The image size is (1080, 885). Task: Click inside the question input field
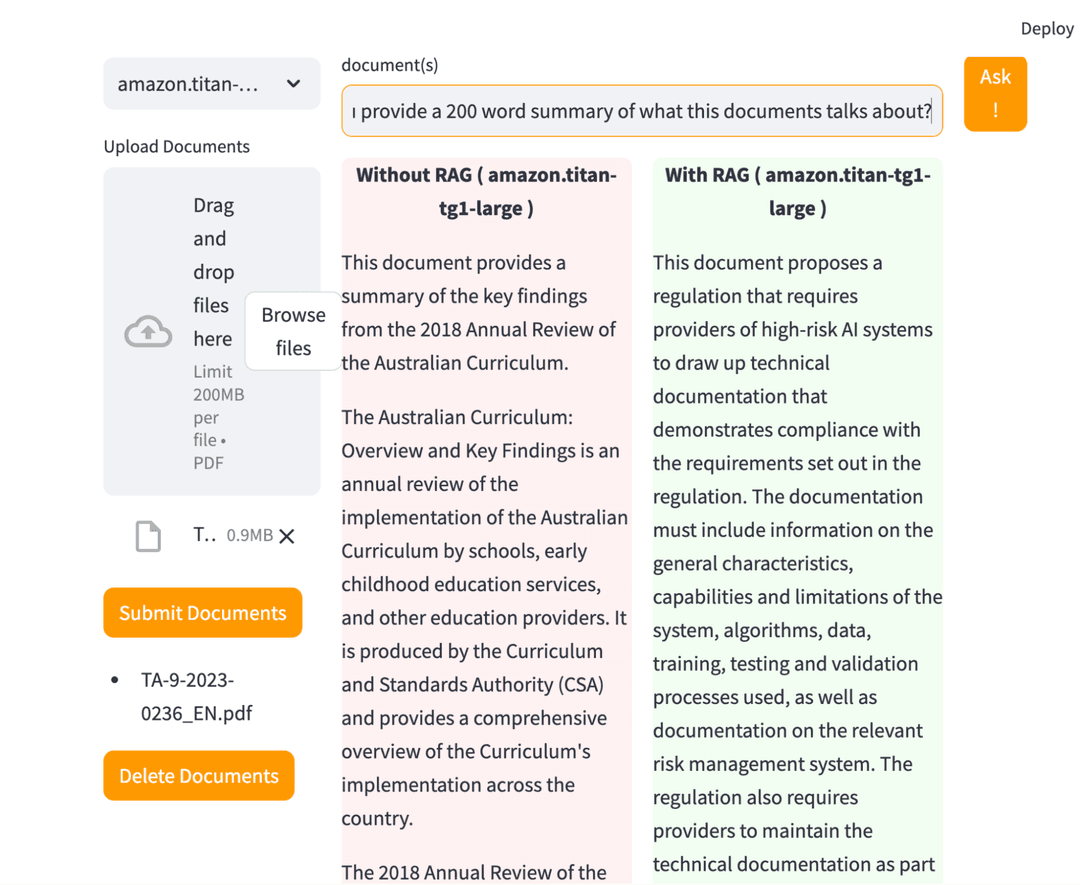[641, 111]
